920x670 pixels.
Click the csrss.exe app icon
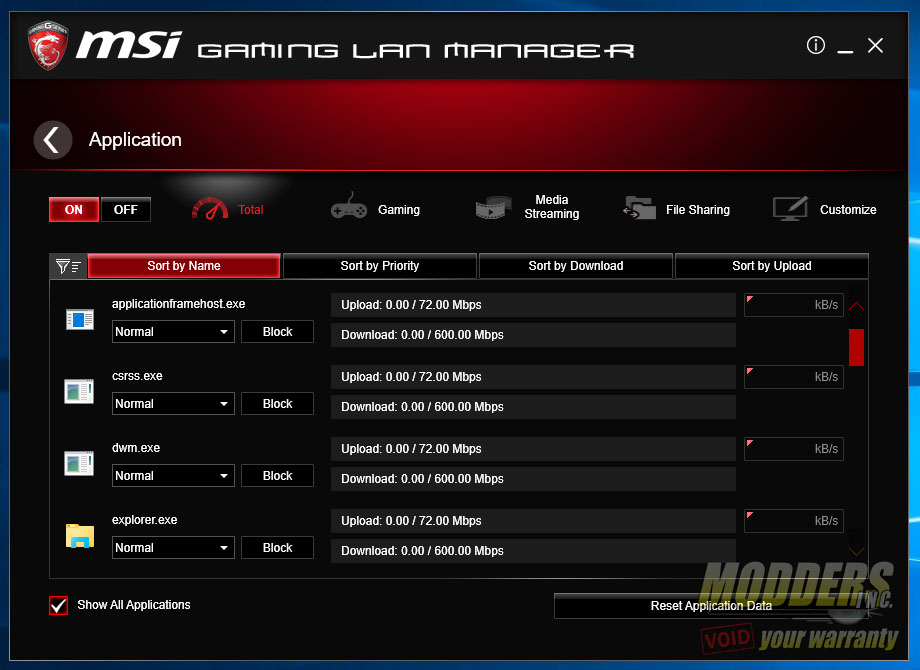tap(79, 391)
